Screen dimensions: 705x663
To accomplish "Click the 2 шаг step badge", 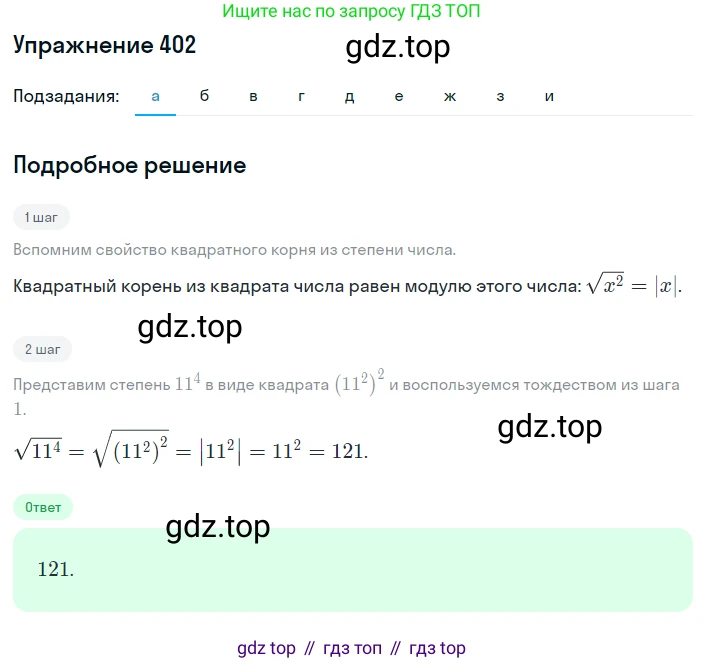I will click(42, 349).
